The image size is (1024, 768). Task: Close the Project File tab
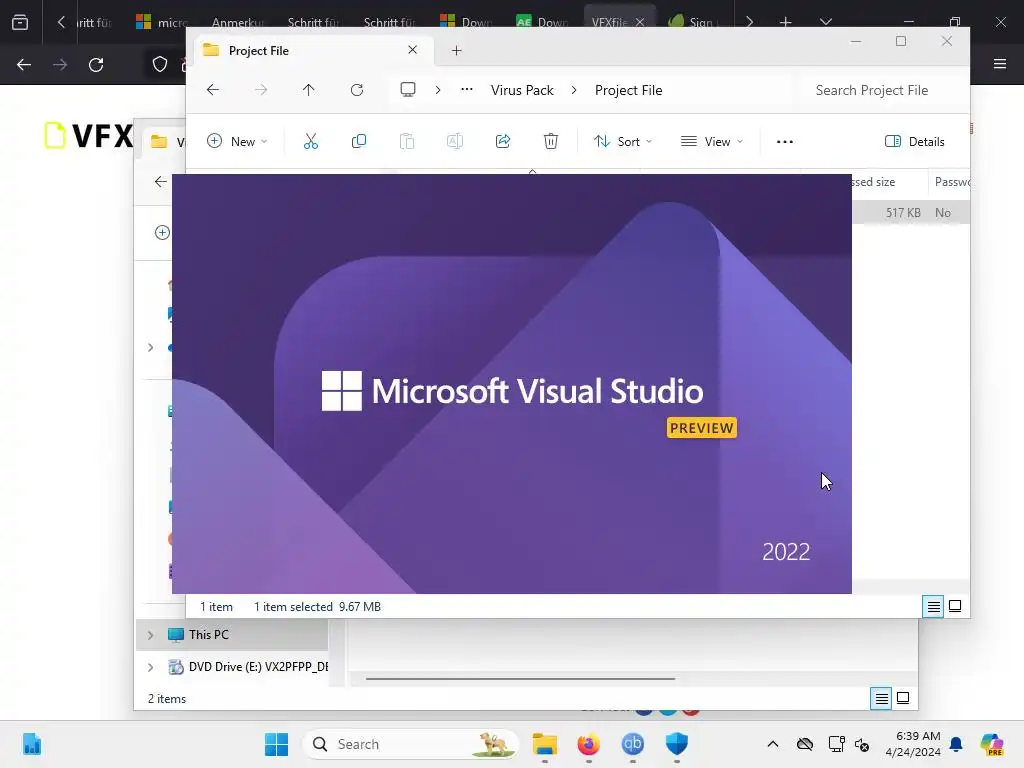point(412,50)
